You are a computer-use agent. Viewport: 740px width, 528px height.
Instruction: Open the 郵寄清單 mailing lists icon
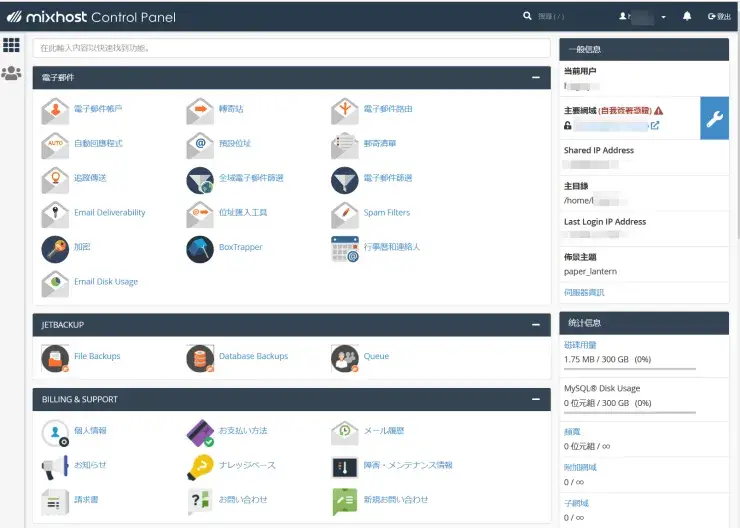tap(345, 145)
